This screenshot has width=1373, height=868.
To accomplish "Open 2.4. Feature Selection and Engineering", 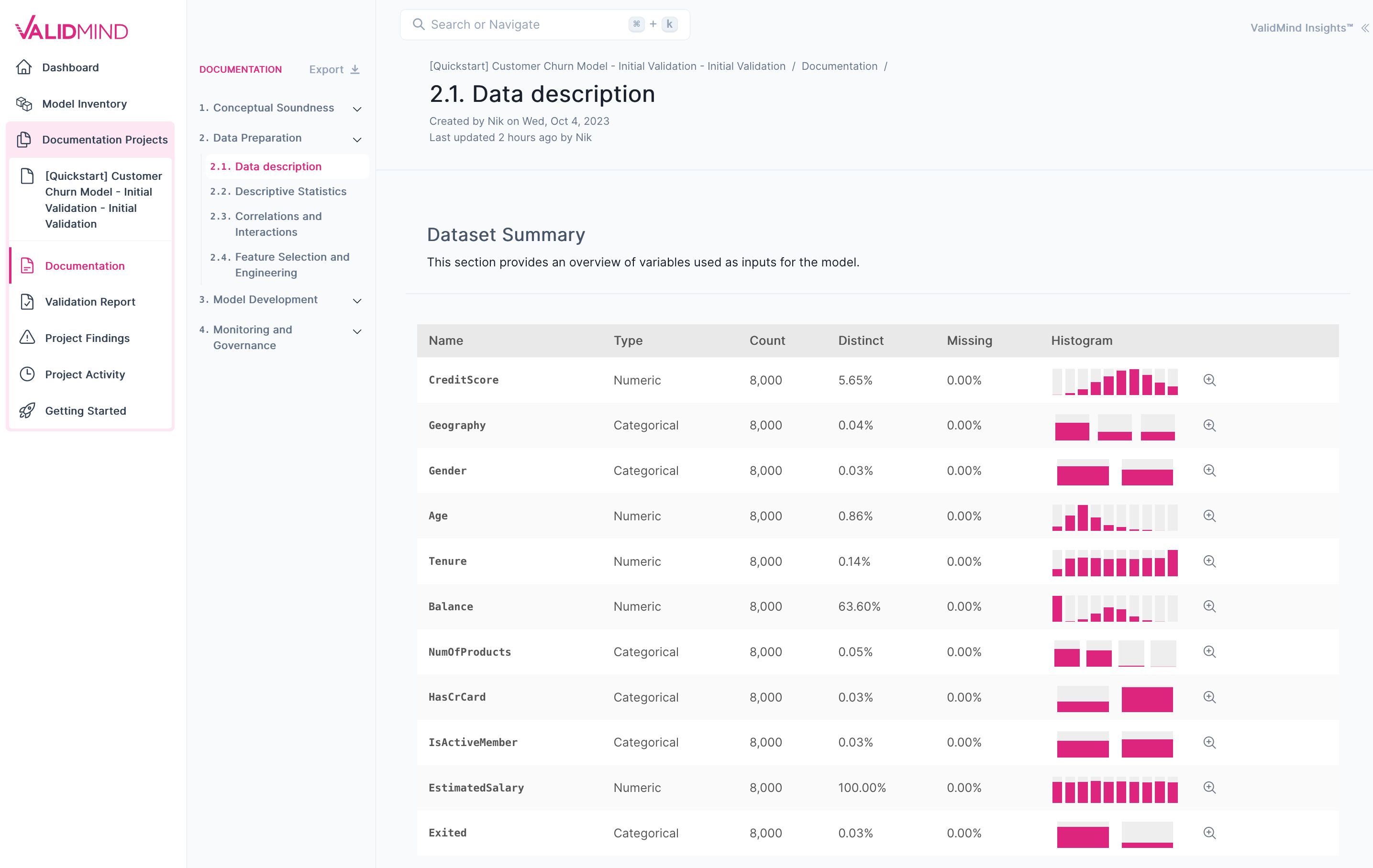I will pos(292,264).
